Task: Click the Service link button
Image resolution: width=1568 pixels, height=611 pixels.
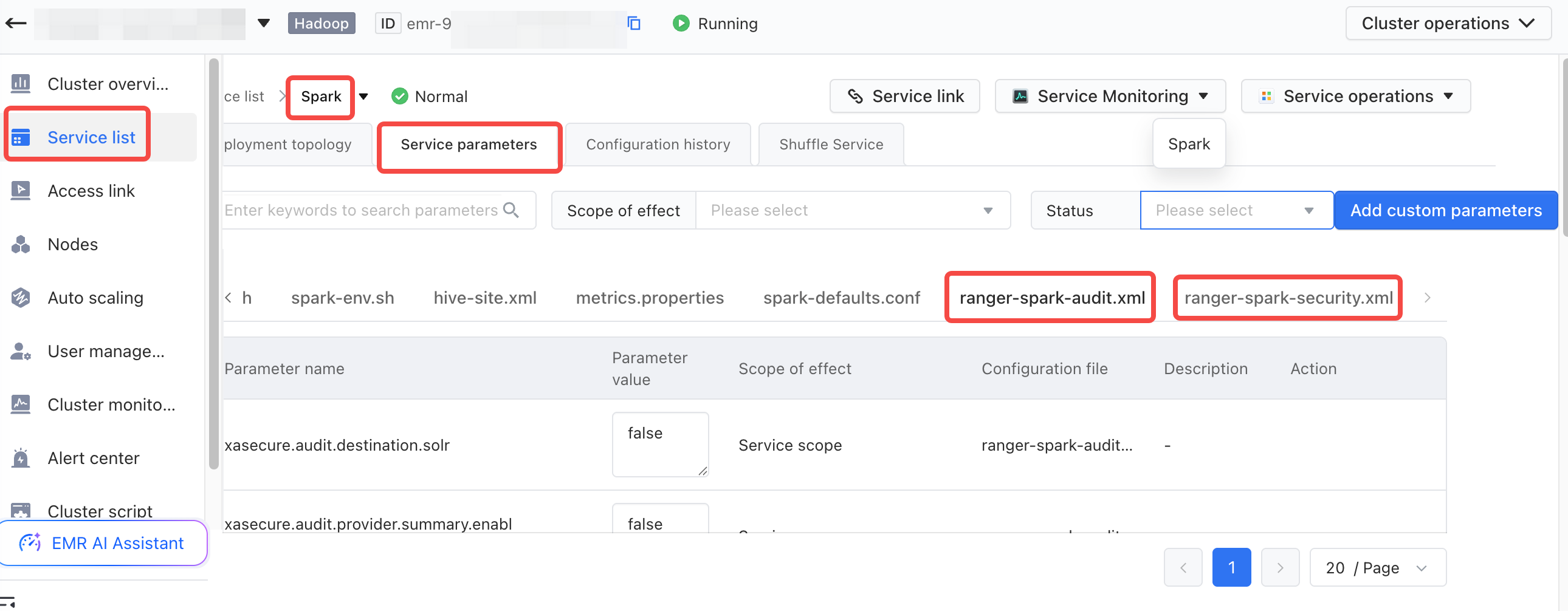Action: 904,96
